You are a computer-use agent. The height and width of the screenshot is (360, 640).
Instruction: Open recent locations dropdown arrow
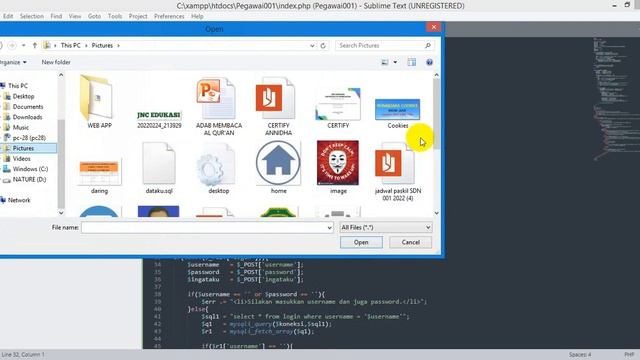24,45
